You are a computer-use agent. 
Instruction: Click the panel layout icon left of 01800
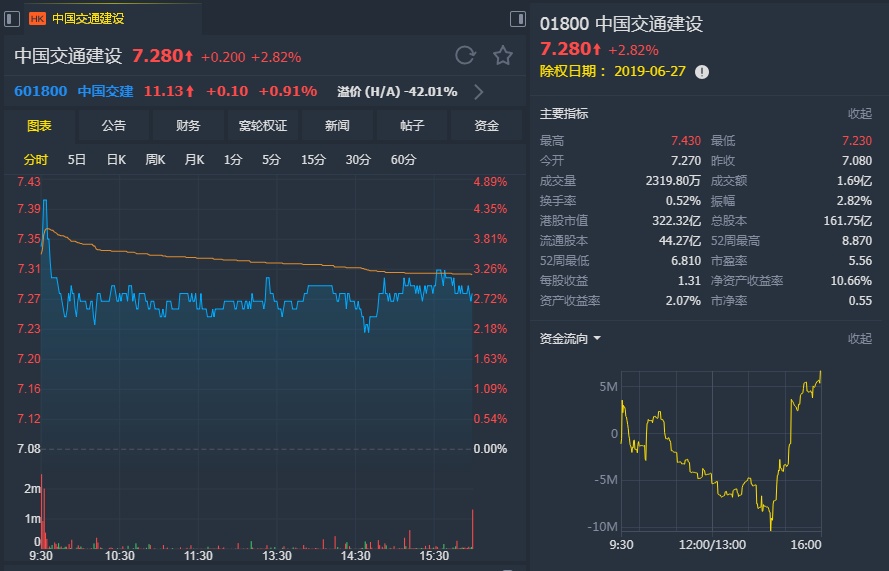click(517, 19)
